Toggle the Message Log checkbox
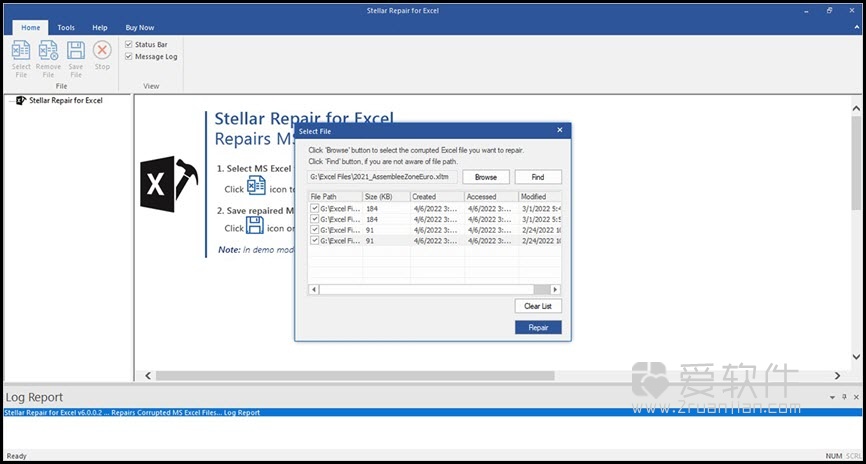The width and height of the screenshot is (866, 464). 129,56
